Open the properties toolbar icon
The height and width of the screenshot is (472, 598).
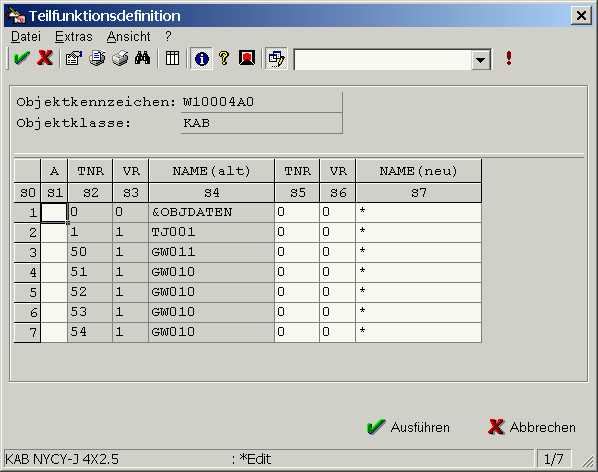(x=74, y=58)
